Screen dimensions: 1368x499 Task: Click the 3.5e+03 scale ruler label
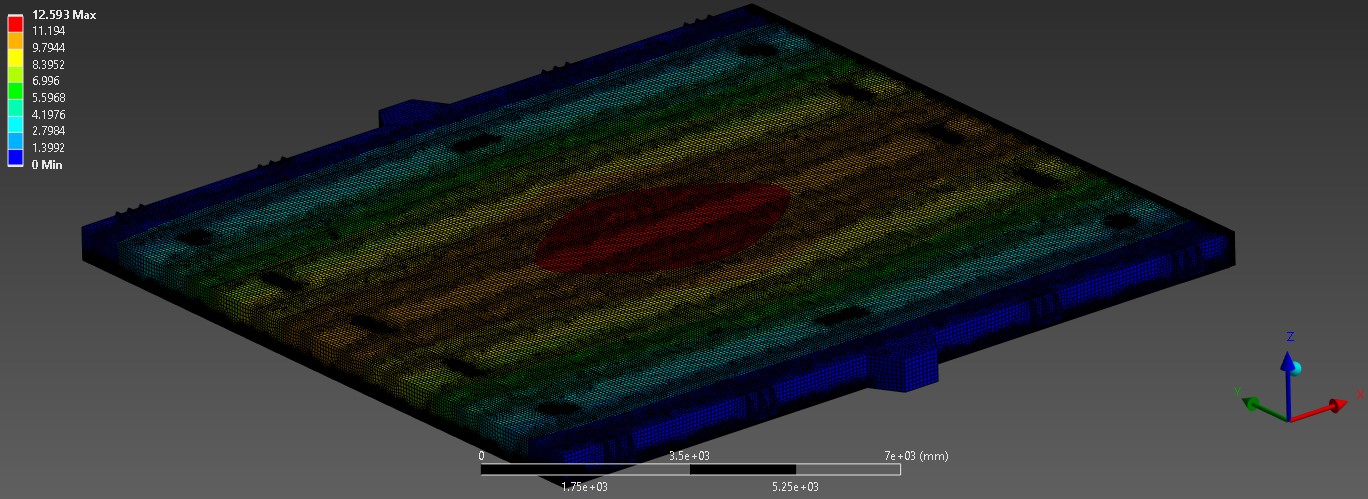[x=689, y=456]
